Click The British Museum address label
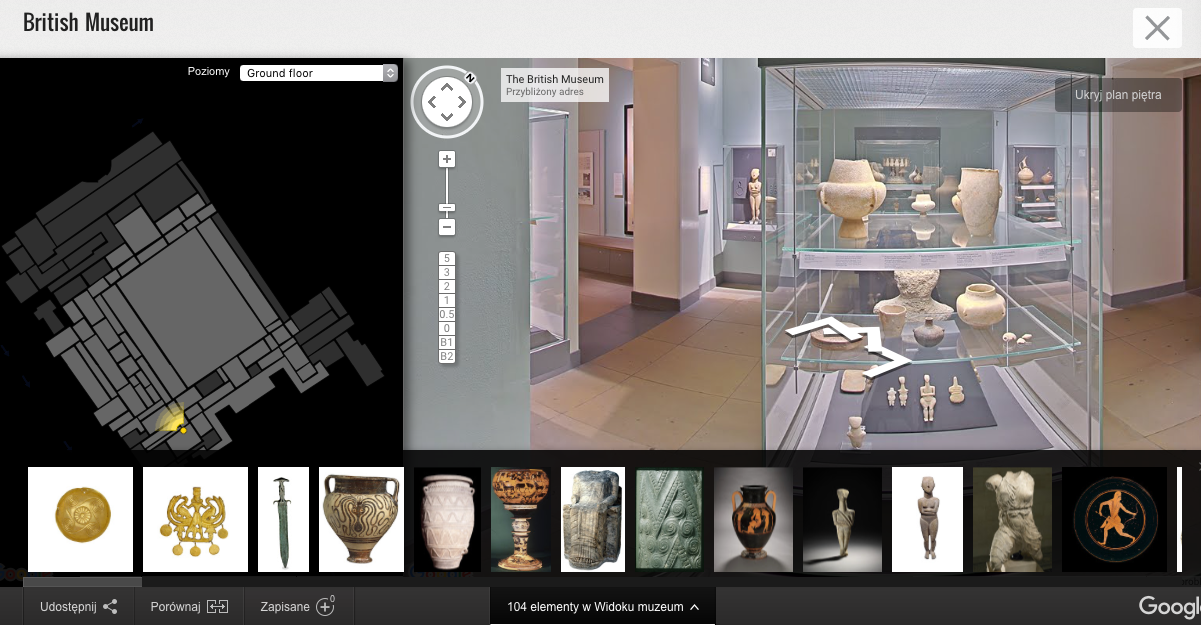This screenshot has width=1201, height=625. click(x=555, y=85)
